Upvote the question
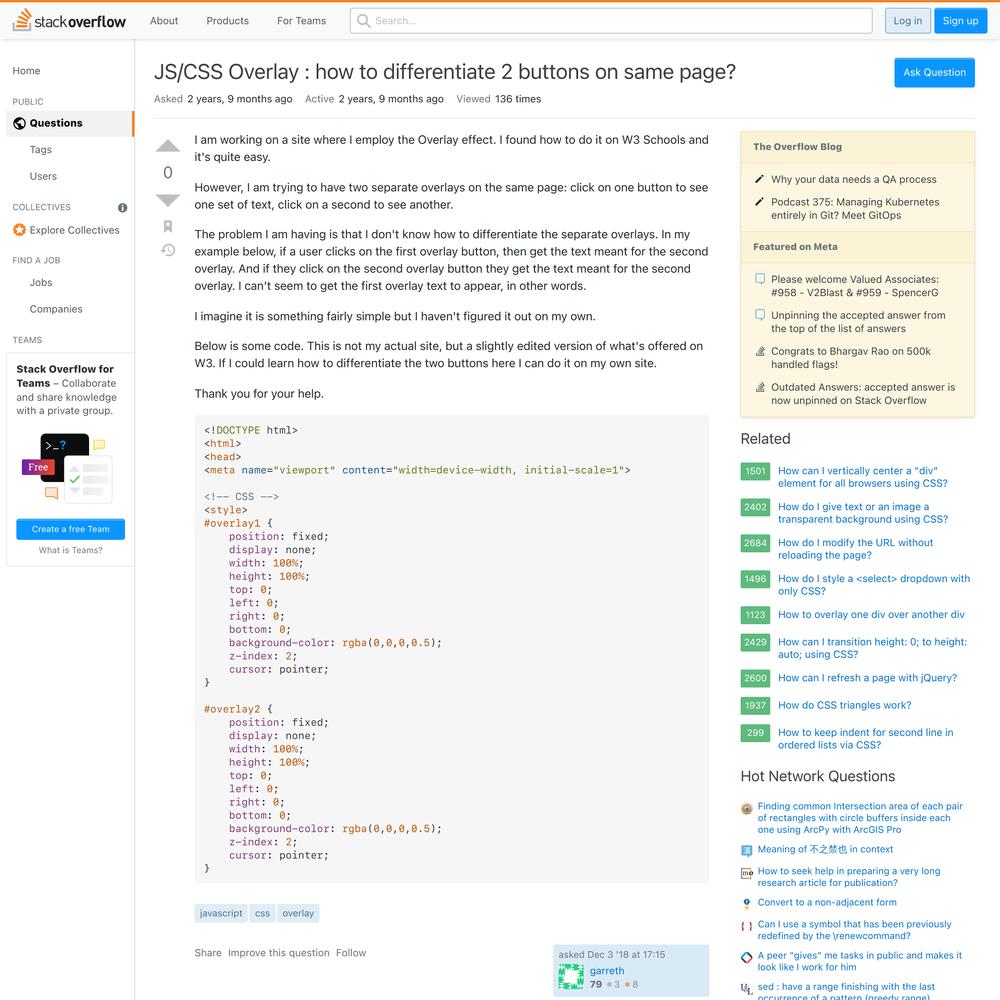This screenshot has height=1000, width=1000. pyautogui.click(x=168, y=146)
